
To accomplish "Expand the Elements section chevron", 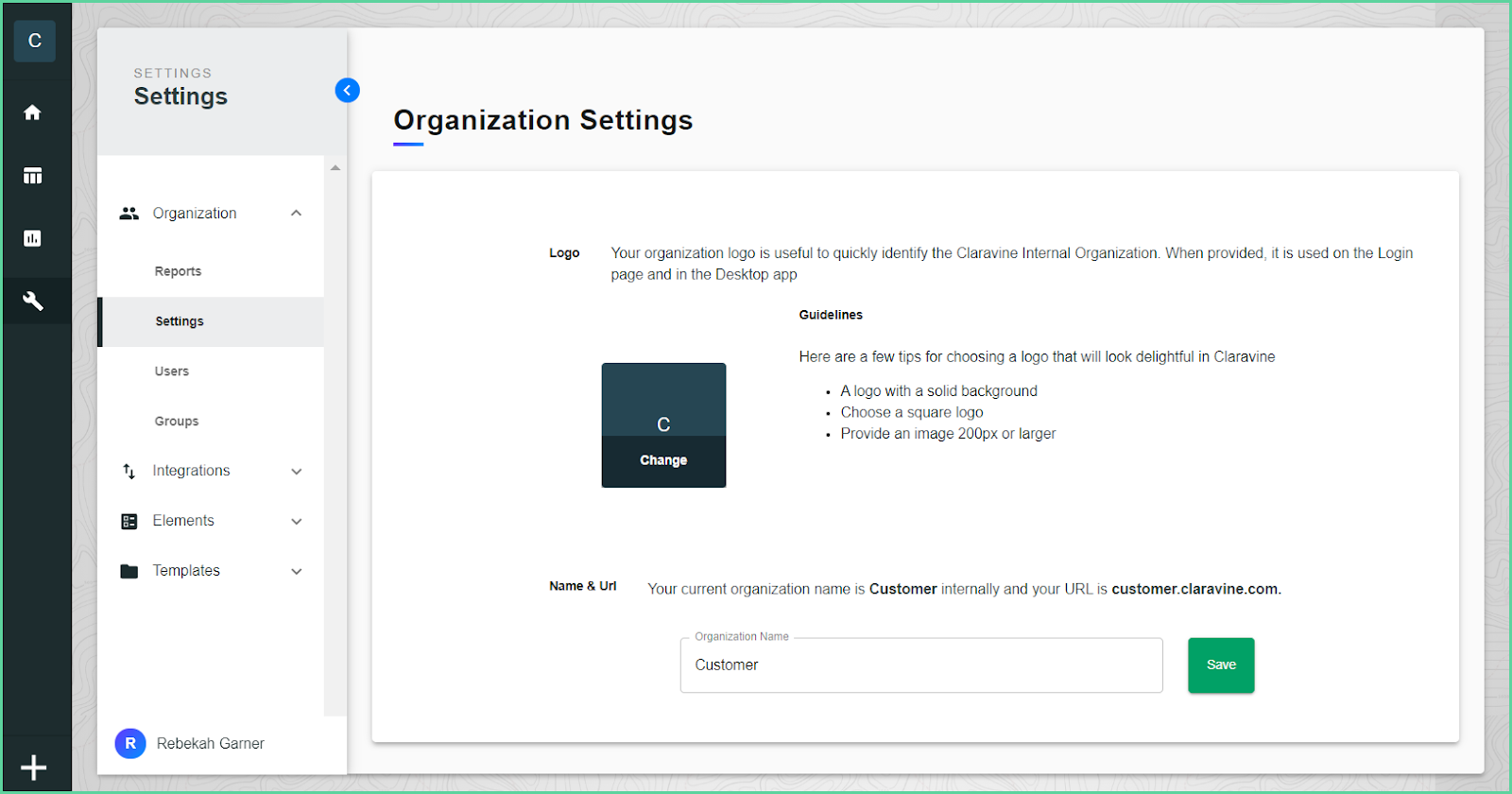I will tap(297, 521).
